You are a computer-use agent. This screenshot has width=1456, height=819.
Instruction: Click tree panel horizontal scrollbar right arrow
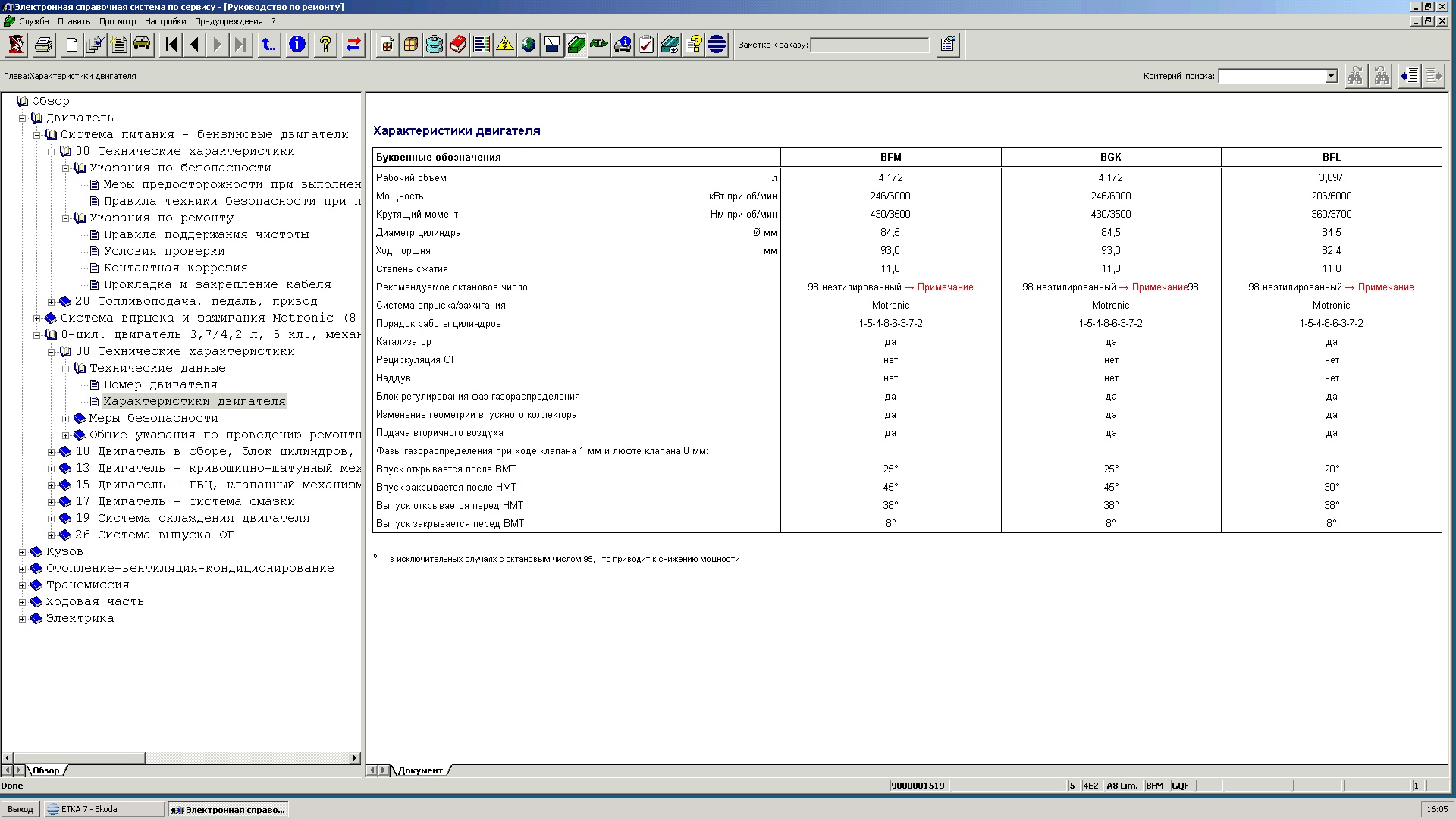coord(354,758)
